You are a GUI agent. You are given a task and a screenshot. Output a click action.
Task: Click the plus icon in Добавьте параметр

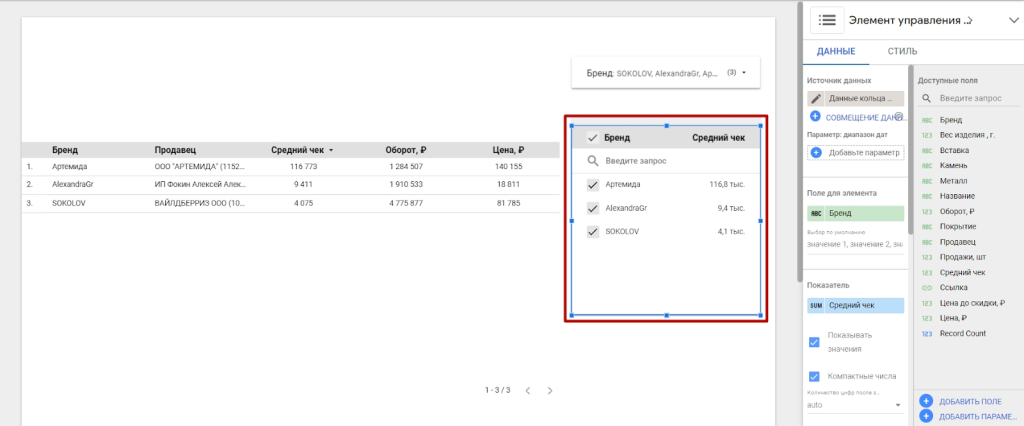[816, 153]
